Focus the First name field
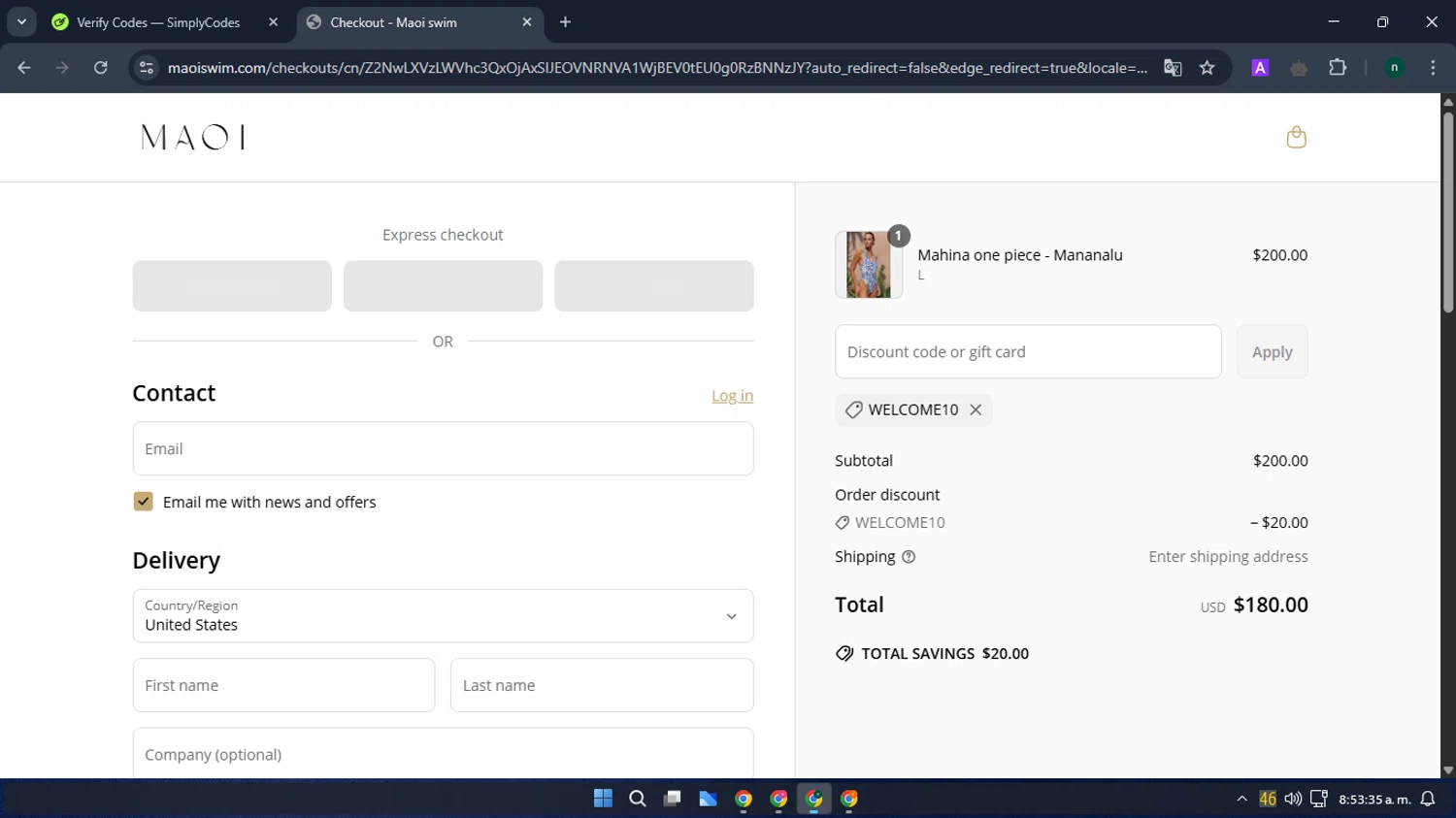Viewport: 1456px width, 818px height. 283,685
